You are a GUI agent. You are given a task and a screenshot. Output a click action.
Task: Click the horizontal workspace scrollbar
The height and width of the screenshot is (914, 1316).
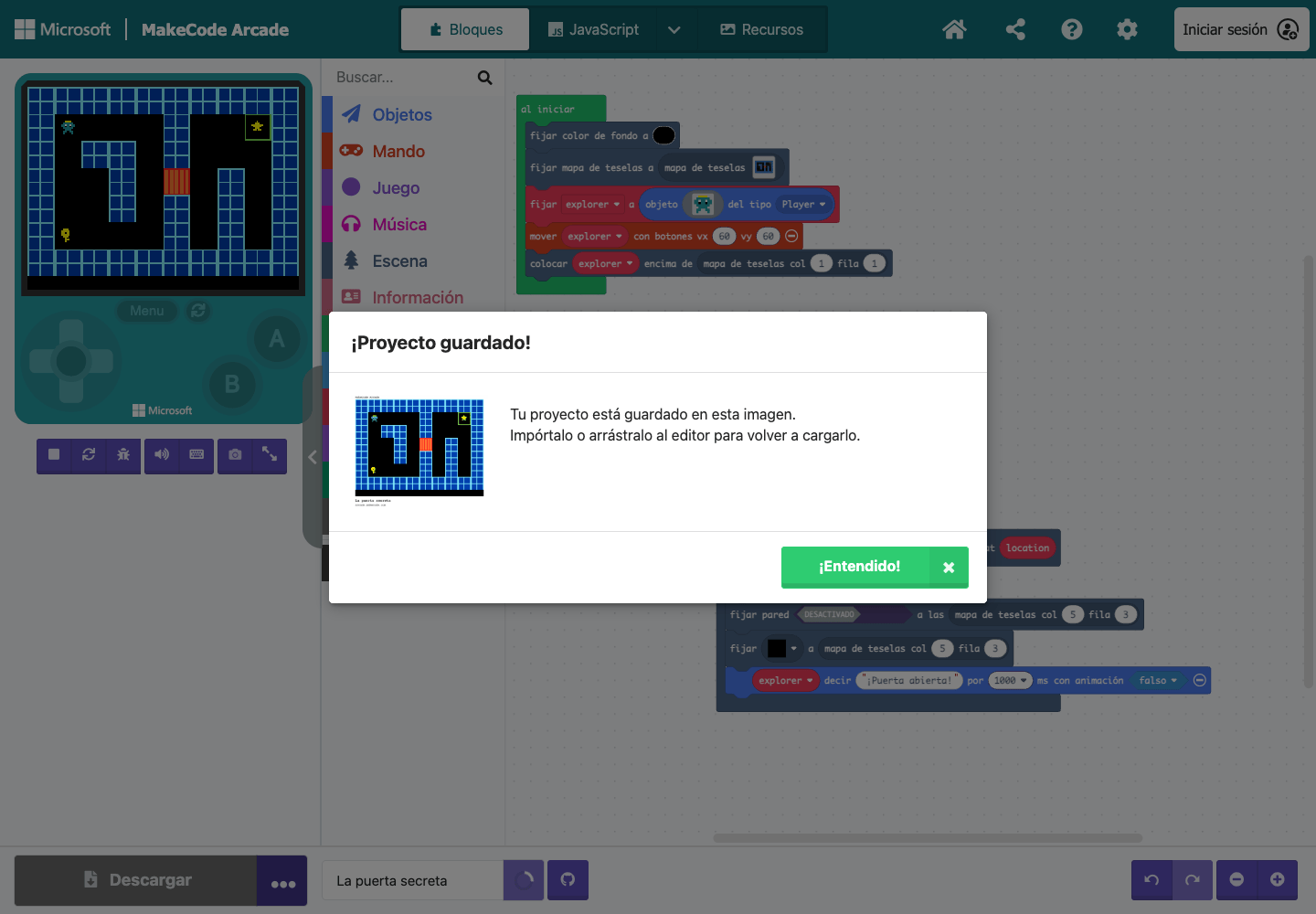928,838
